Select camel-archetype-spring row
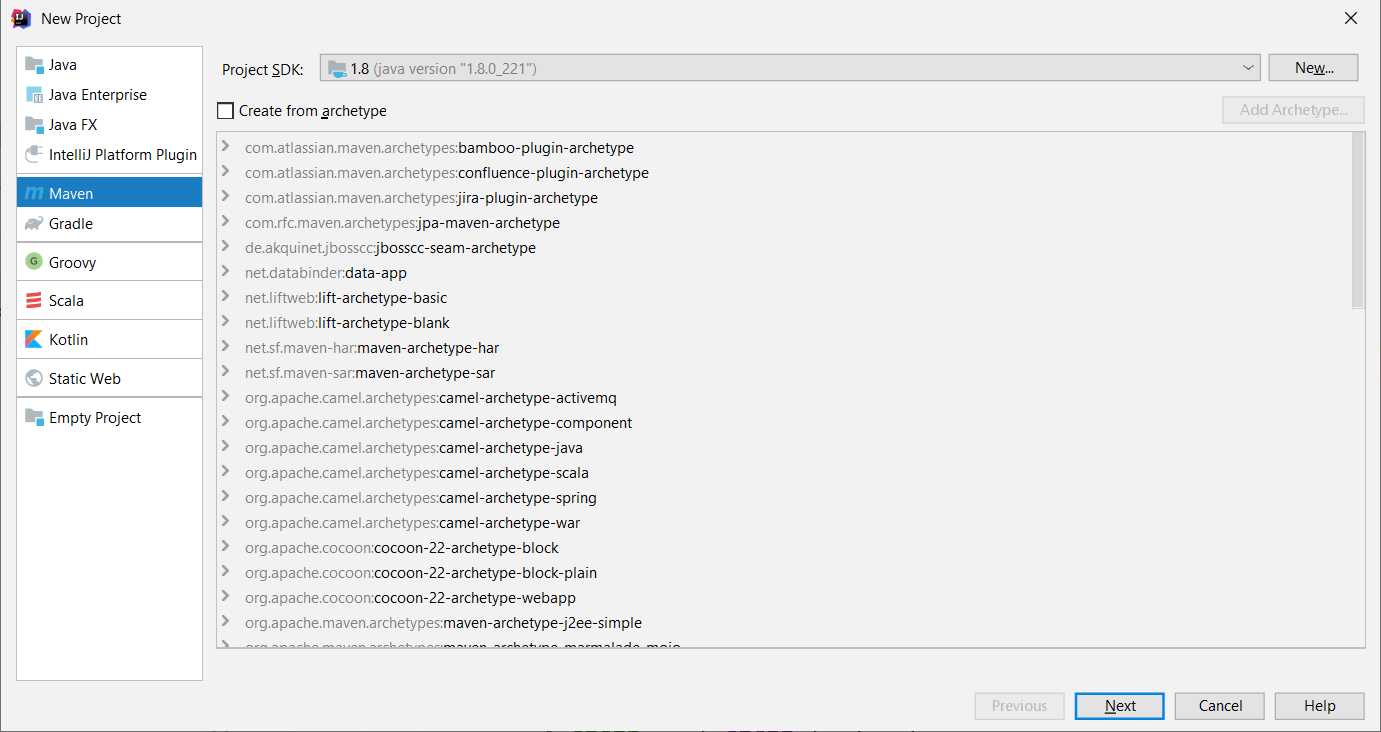Viewport: 1381px width, 732px height. click(x=783, y=498)
